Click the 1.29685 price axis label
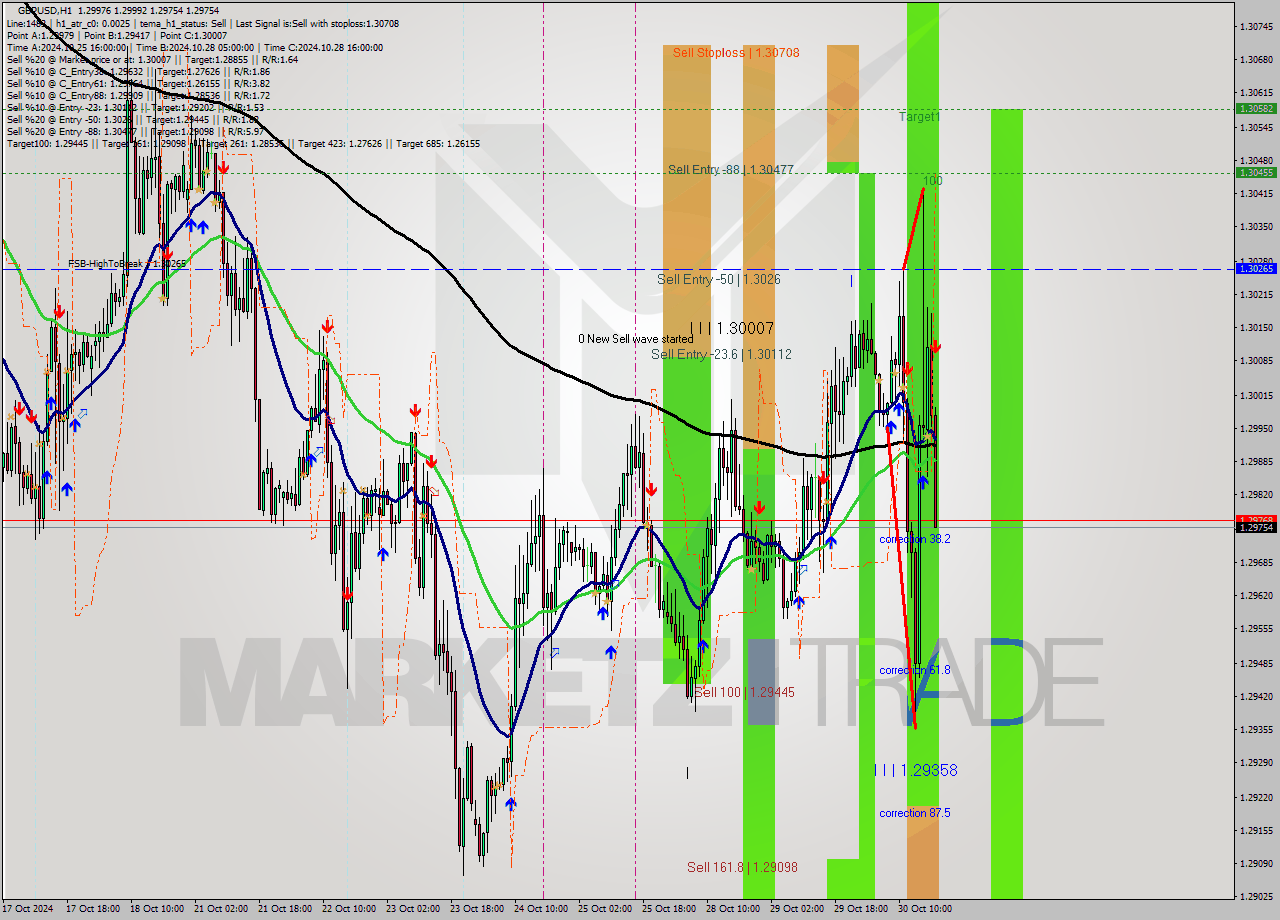The image size is (1280, 920). (x=1256, y=562)
